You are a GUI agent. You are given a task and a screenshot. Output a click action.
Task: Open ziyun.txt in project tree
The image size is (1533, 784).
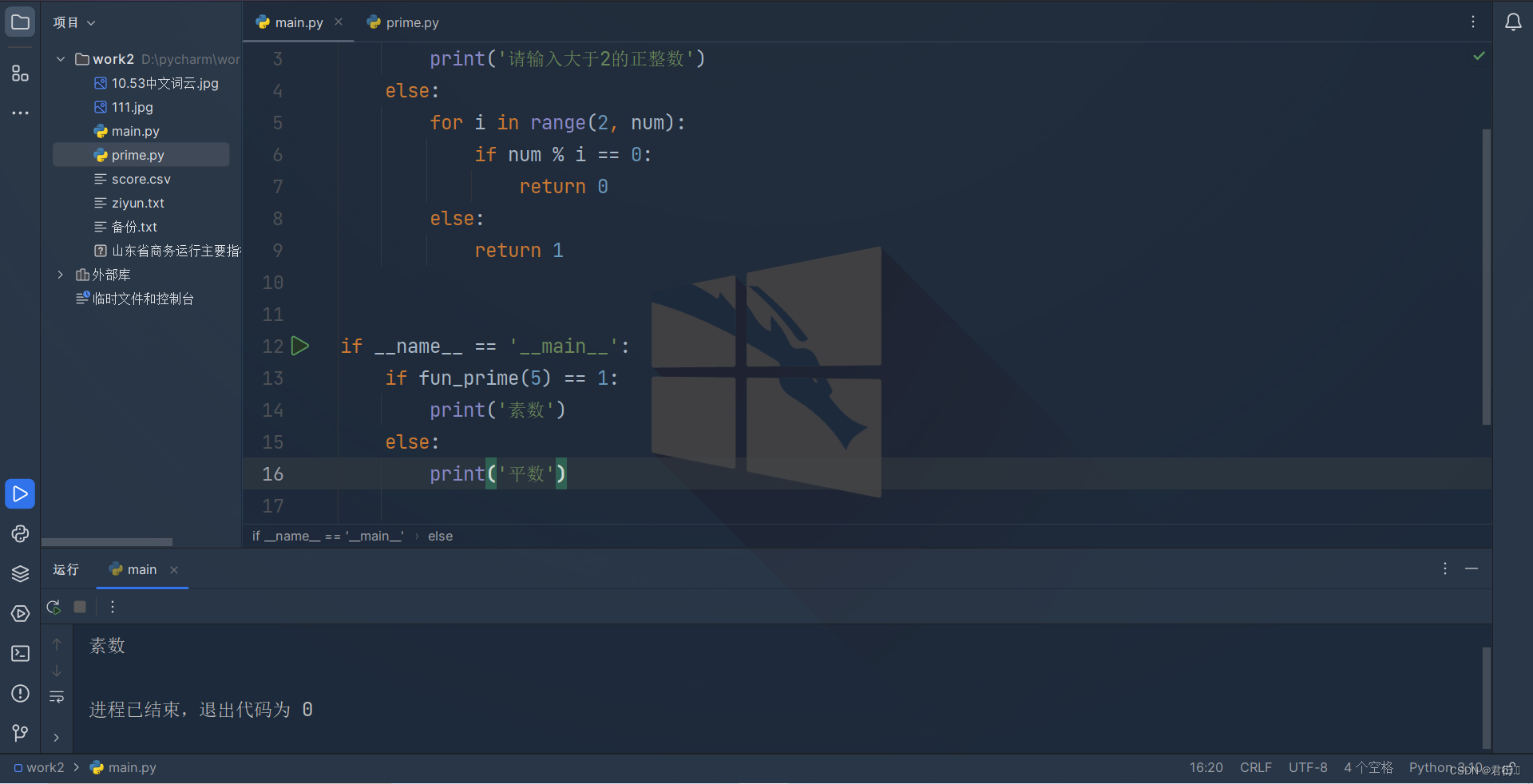[x=129, y=203]
